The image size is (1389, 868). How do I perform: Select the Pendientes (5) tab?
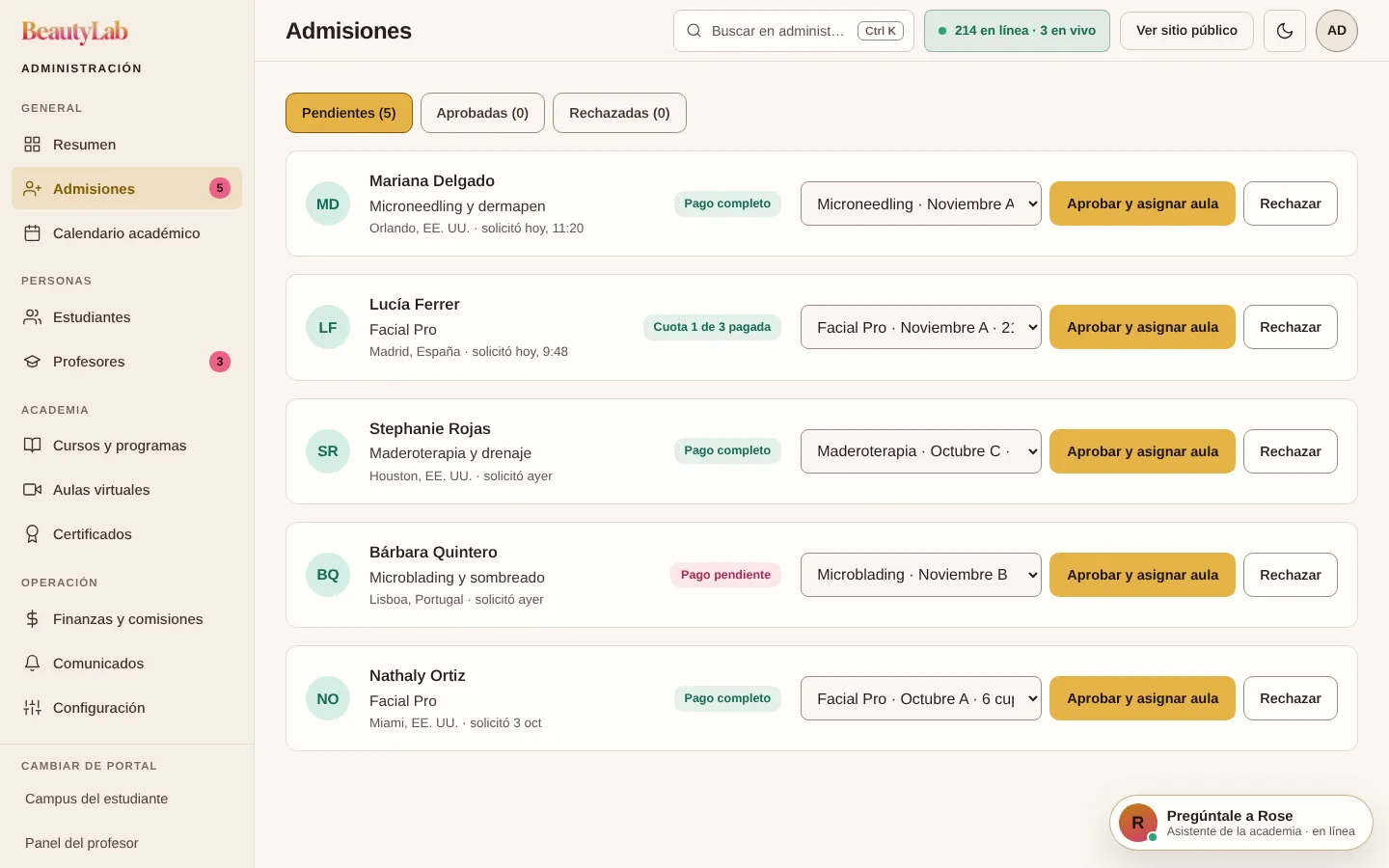[x=349, y=113]
